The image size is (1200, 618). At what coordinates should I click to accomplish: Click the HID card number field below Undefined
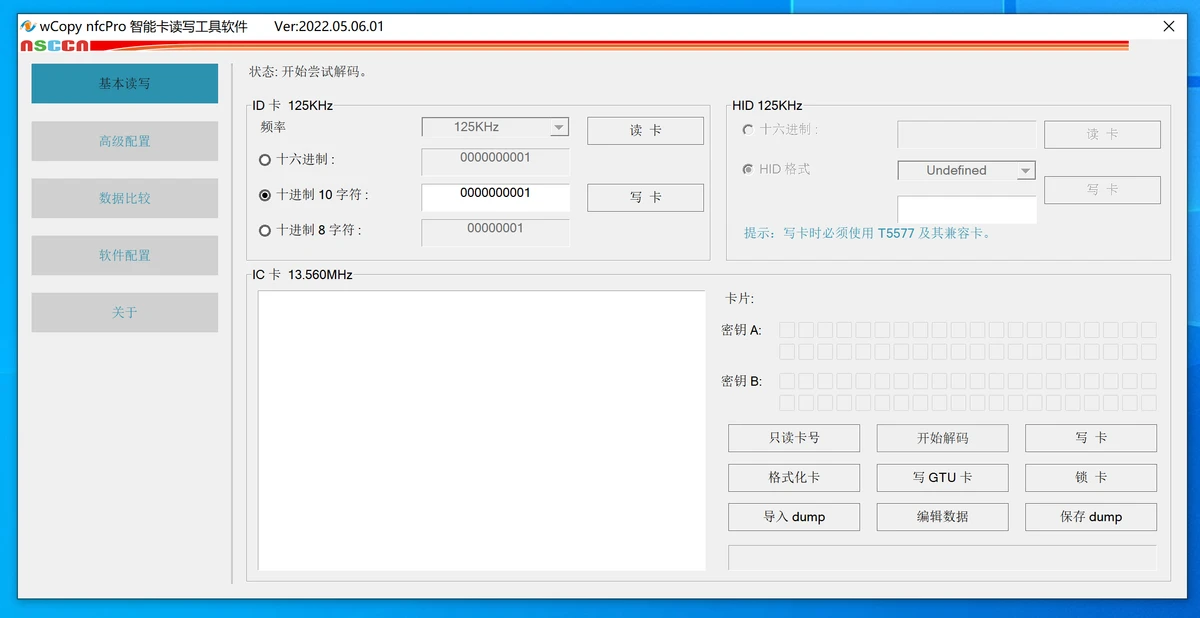(967, 210)
